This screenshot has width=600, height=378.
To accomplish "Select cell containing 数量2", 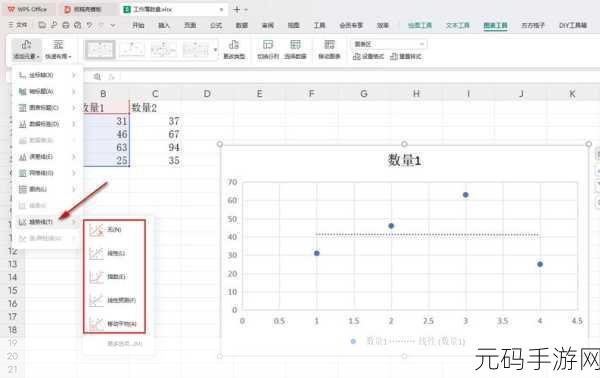I will click(155, 108).
